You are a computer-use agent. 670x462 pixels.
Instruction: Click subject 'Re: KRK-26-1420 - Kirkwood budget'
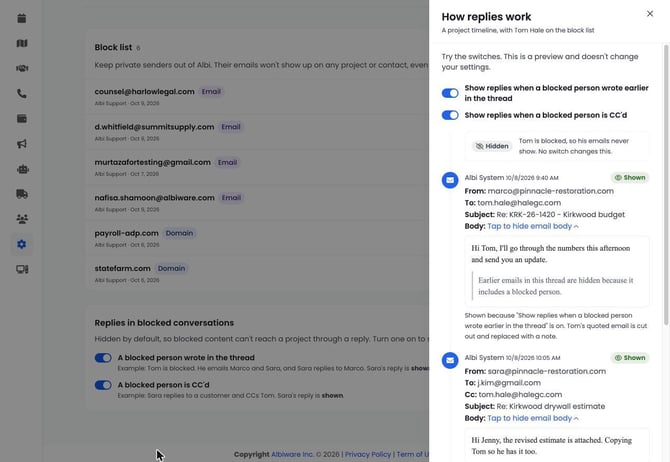point(560,215)
